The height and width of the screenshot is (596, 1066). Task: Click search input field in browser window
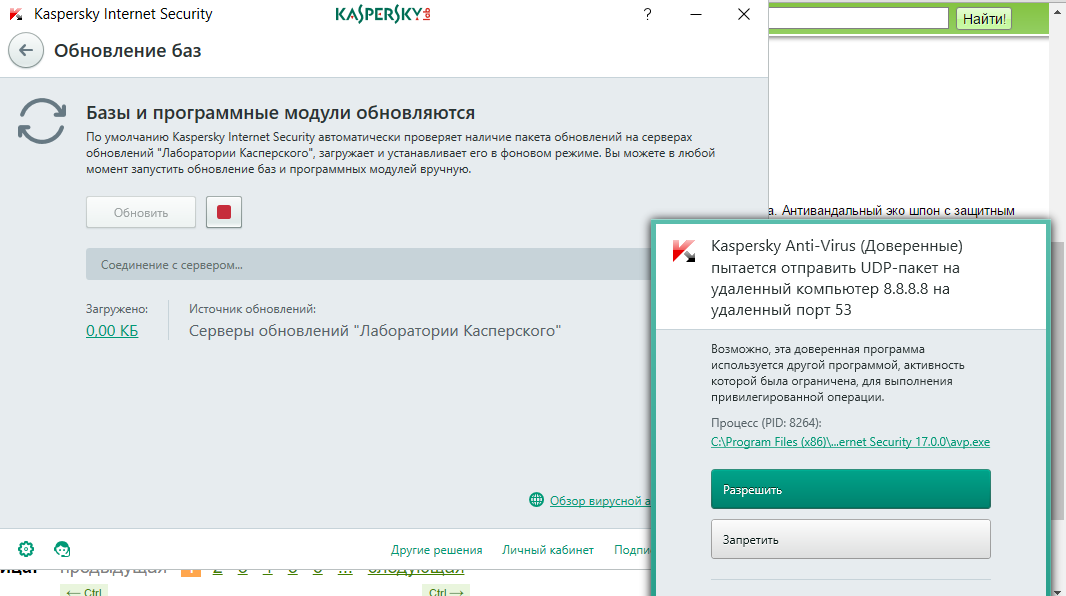(859, 18)
